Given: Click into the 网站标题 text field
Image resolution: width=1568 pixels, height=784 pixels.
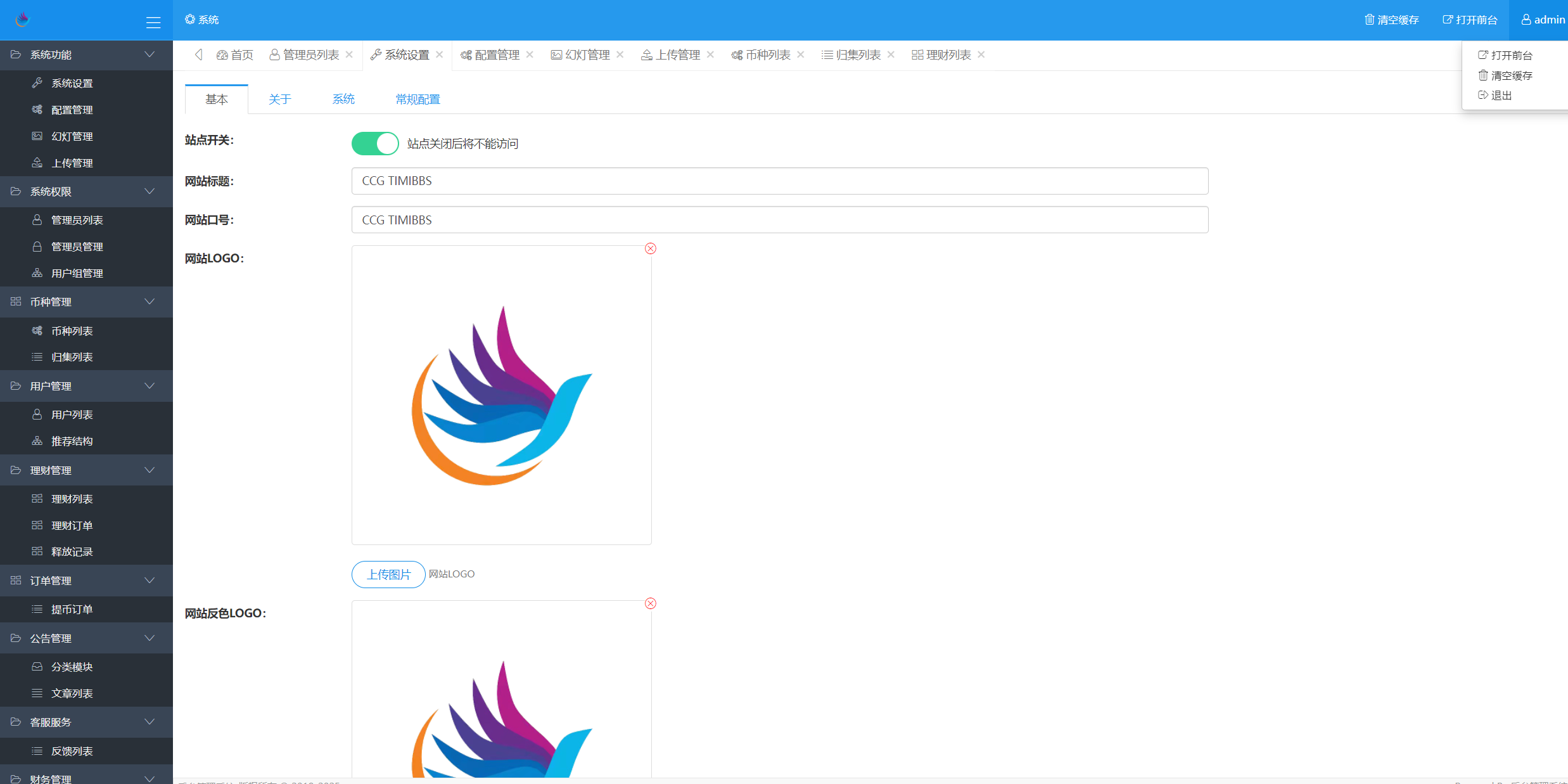Looking at the screenshot, I should pyautogui.click(x=779, y=181).
